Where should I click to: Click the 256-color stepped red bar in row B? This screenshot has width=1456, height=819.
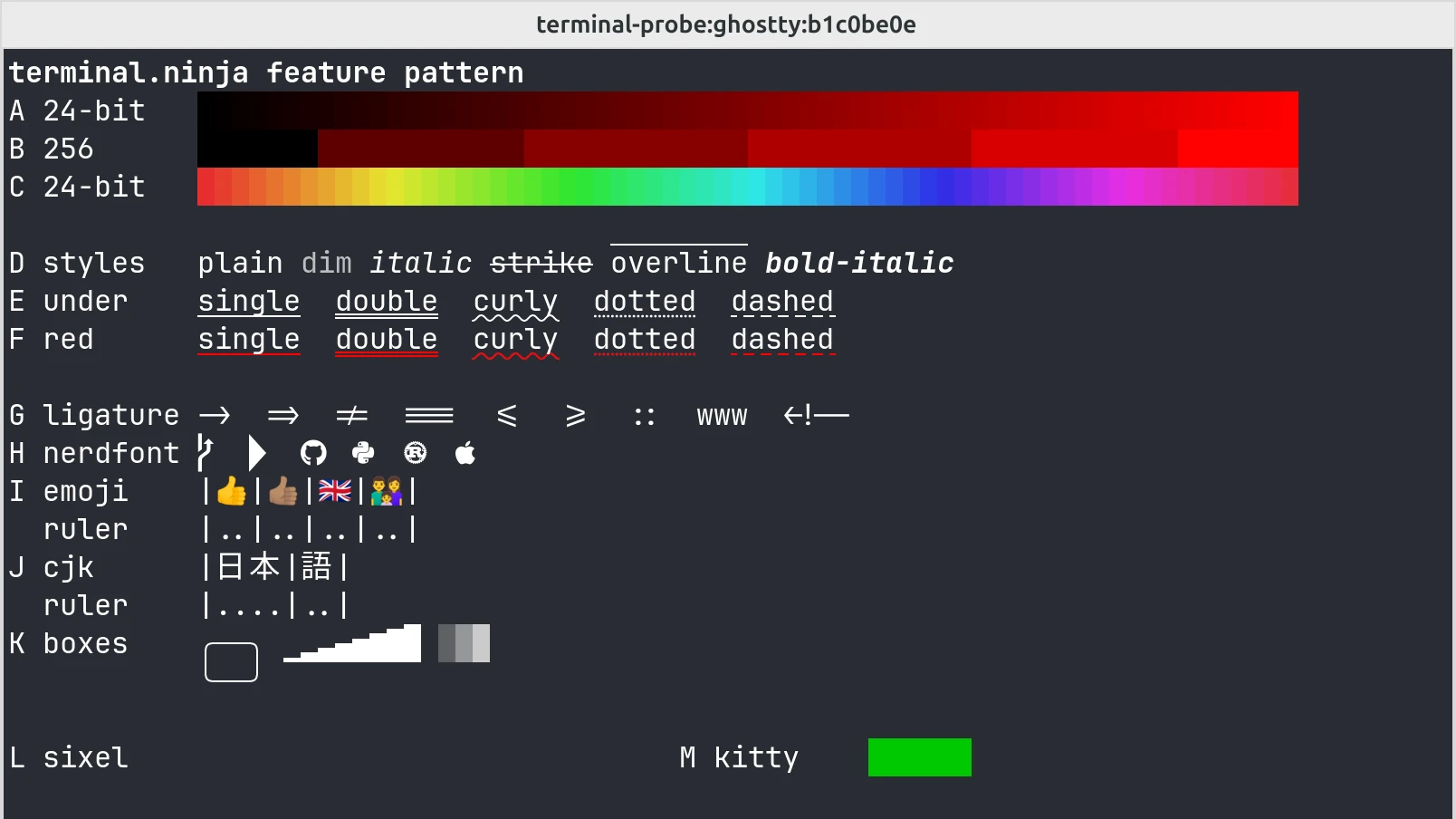[748, 149]
